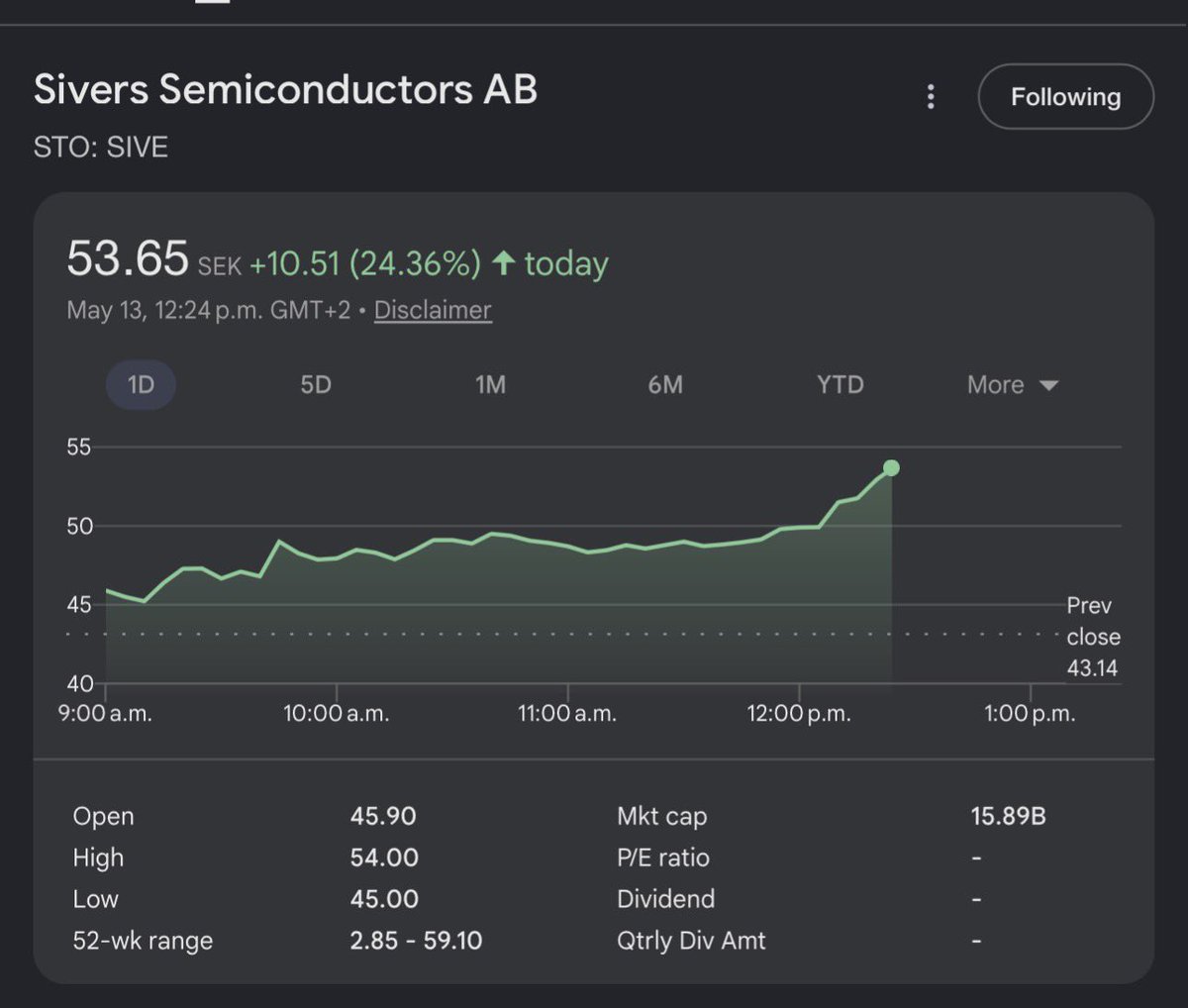Click the Qtrly Div Amt label

point(691,941)
